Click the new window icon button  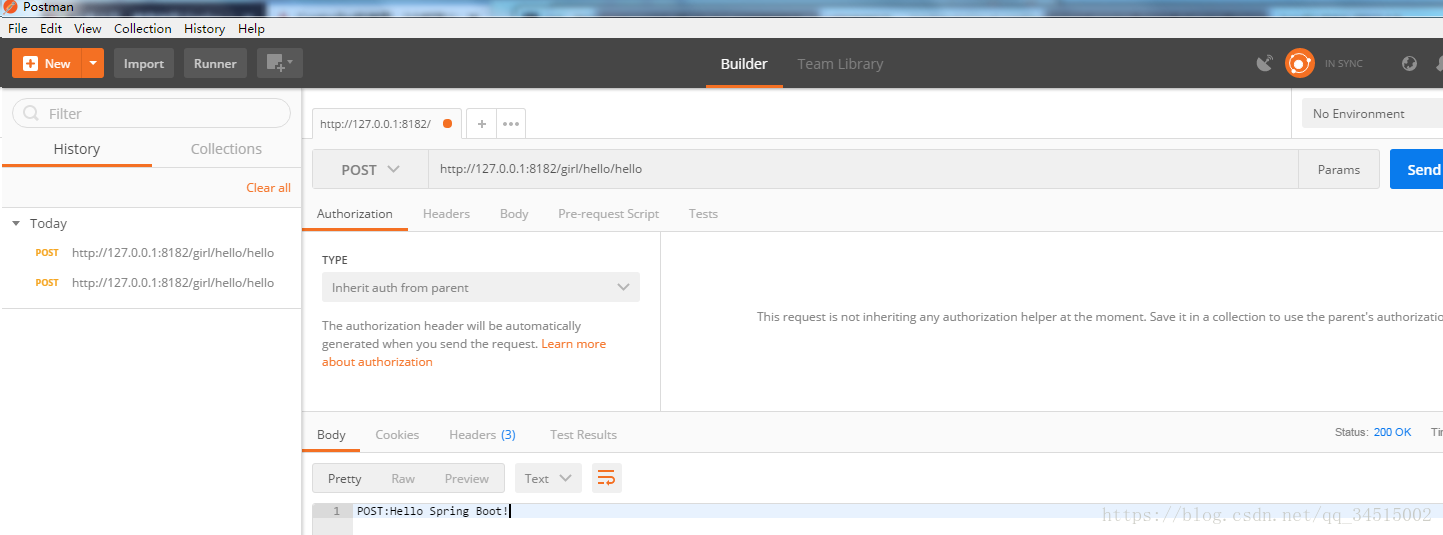click(279, 63)
